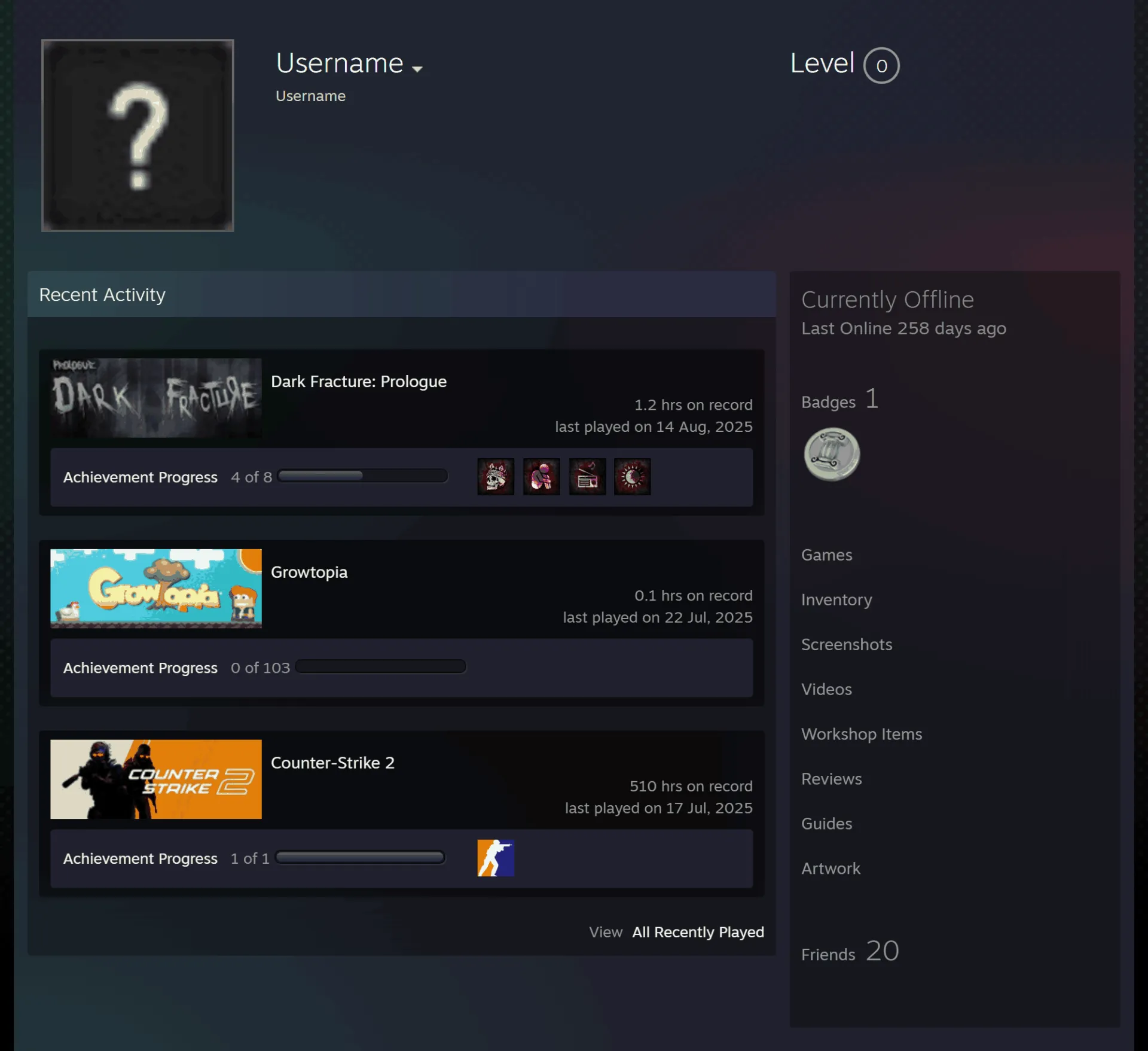Viewport: 1148px width, 1051px height.
Task: Open the profile avatar question-mark image
Action: (138, 135)
